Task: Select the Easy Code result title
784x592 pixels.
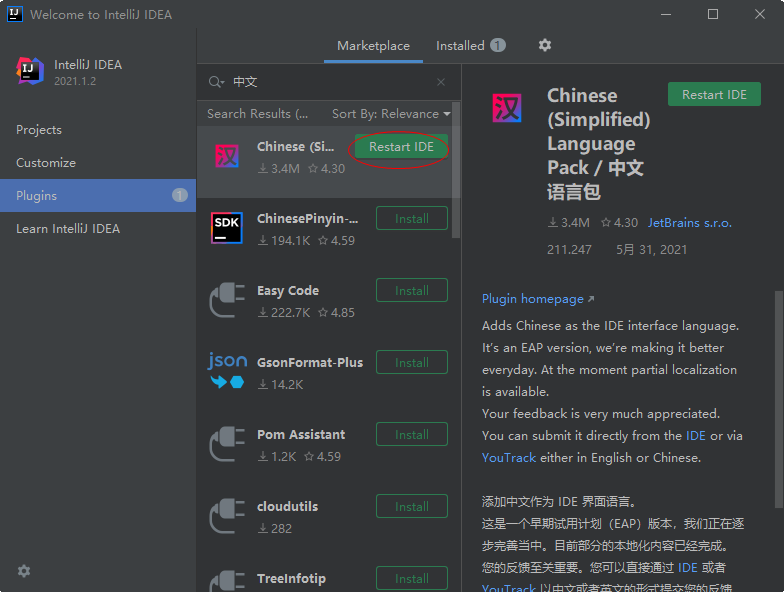Action: (x=288, y=290)
